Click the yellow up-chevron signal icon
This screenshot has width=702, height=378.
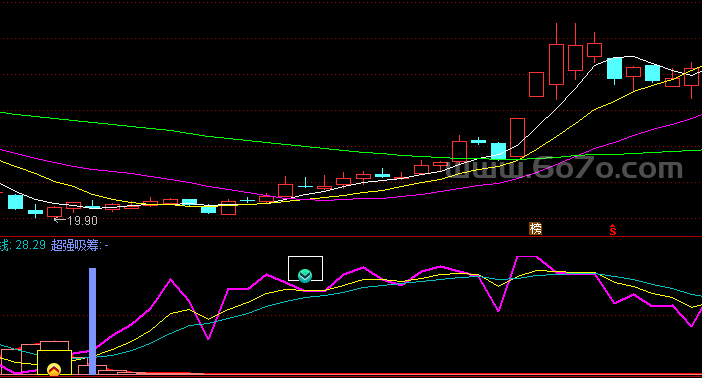pyautogui.click(x=54, y=369)
